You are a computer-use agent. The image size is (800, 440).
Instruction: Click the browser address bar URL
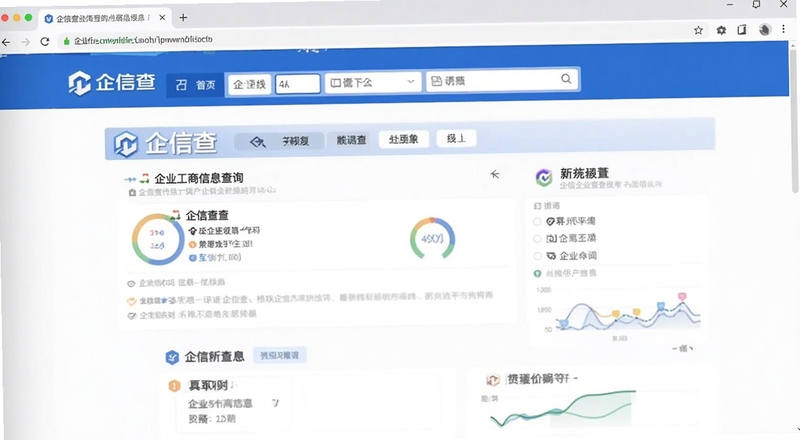coord(143,40)
